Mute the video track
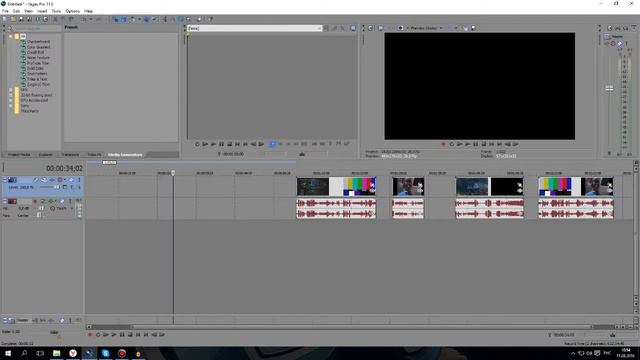Screen dimensions: 640x360 tap(71, 180)
